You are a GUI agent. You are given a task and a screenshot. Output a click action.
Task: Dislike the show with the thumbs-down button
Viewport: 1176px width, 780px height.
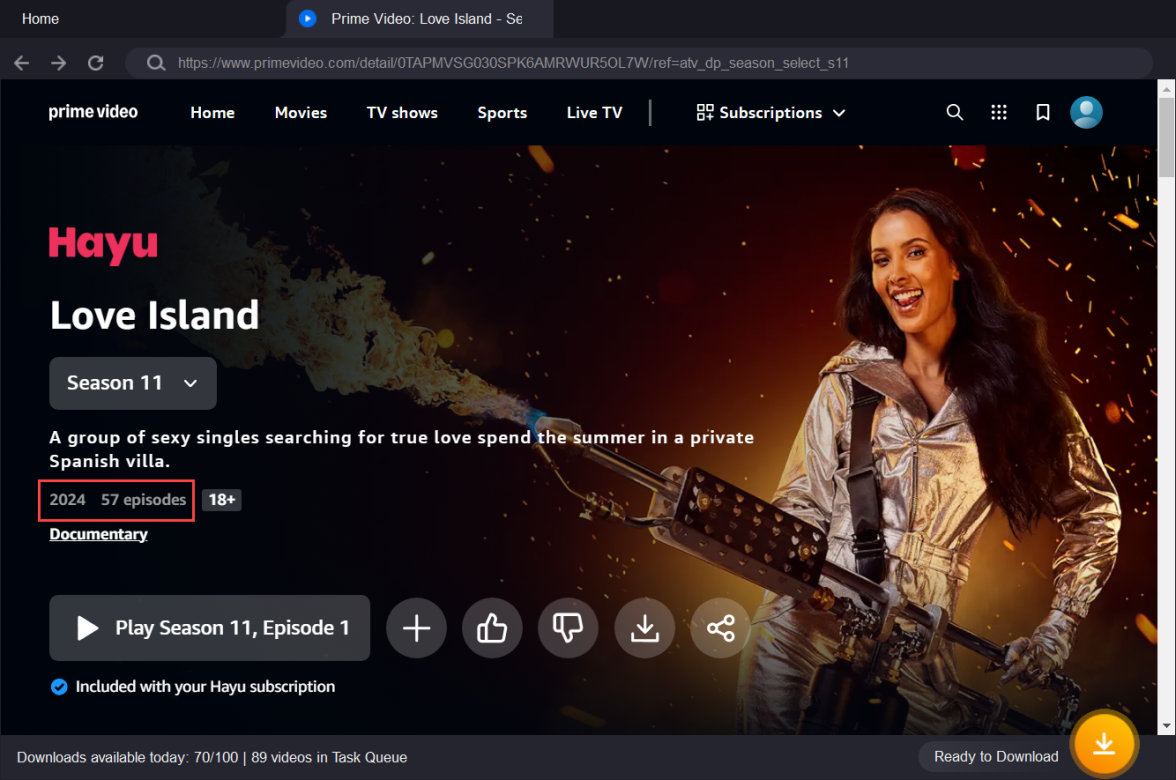coord(568,628)
